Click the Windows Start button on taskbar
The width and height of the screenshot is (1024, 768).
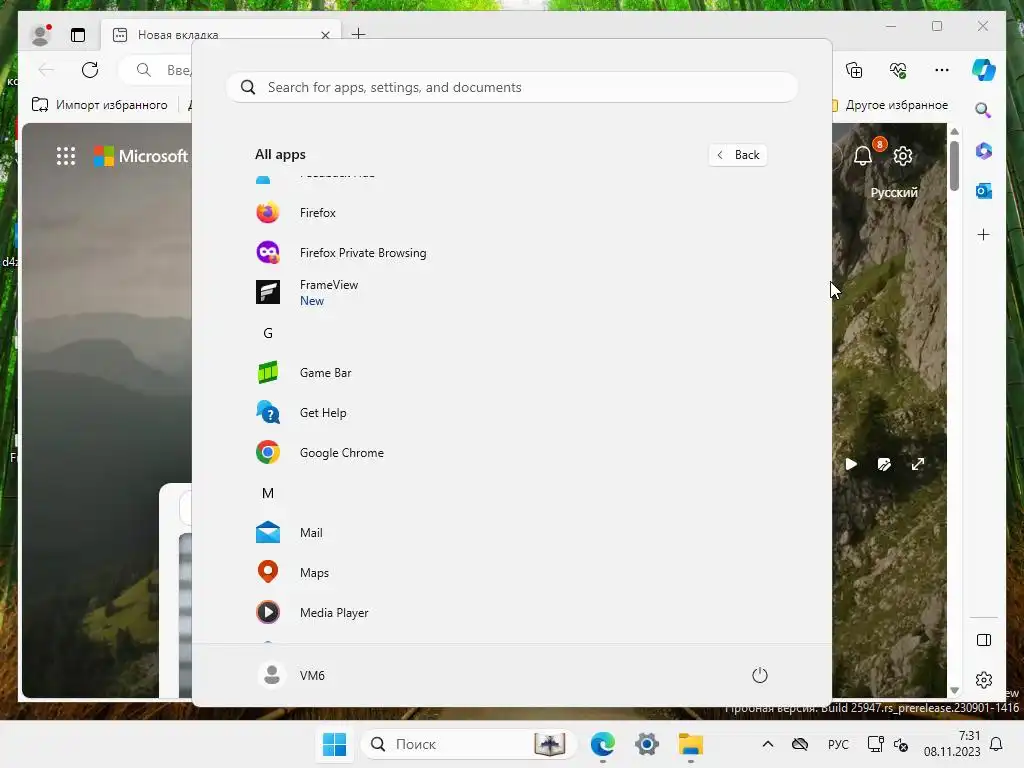pyautogui.click(x=334, y=744)
